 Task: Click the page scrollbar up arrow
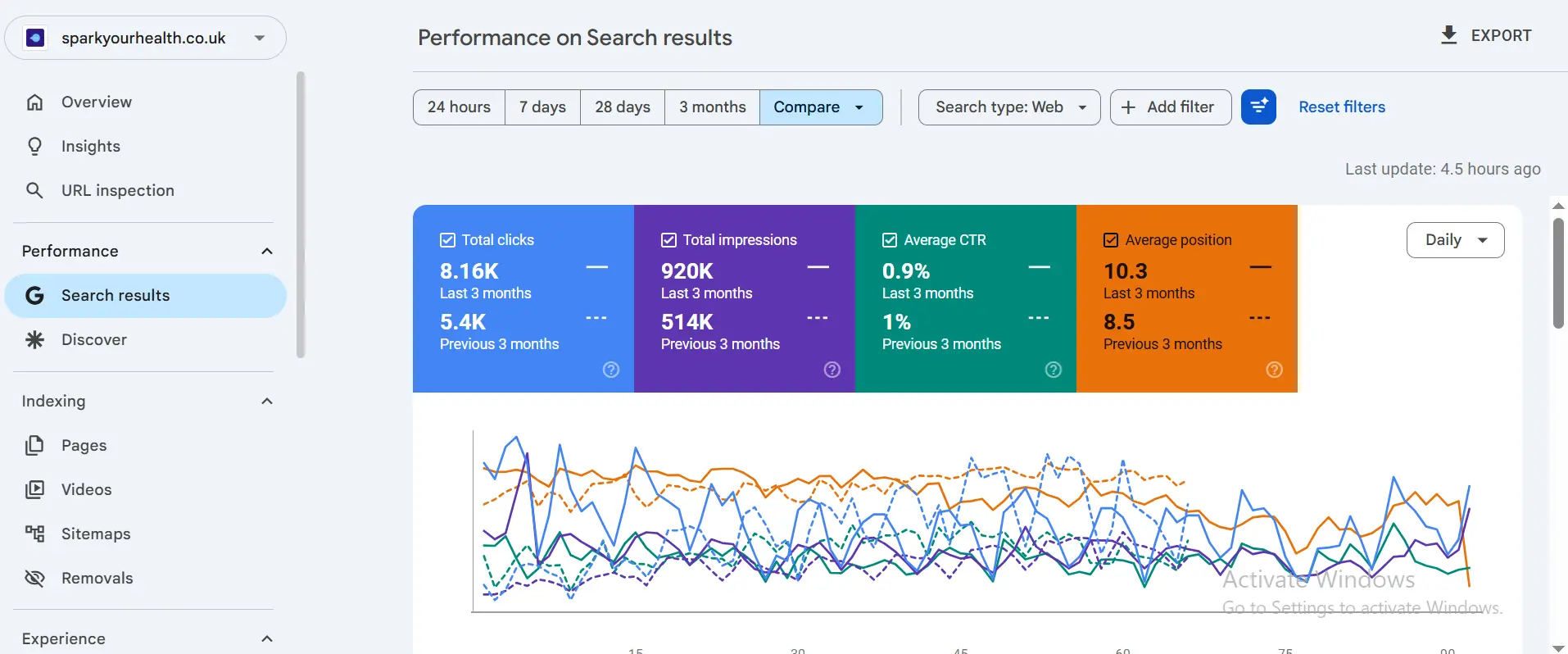tap(1558, 206)
